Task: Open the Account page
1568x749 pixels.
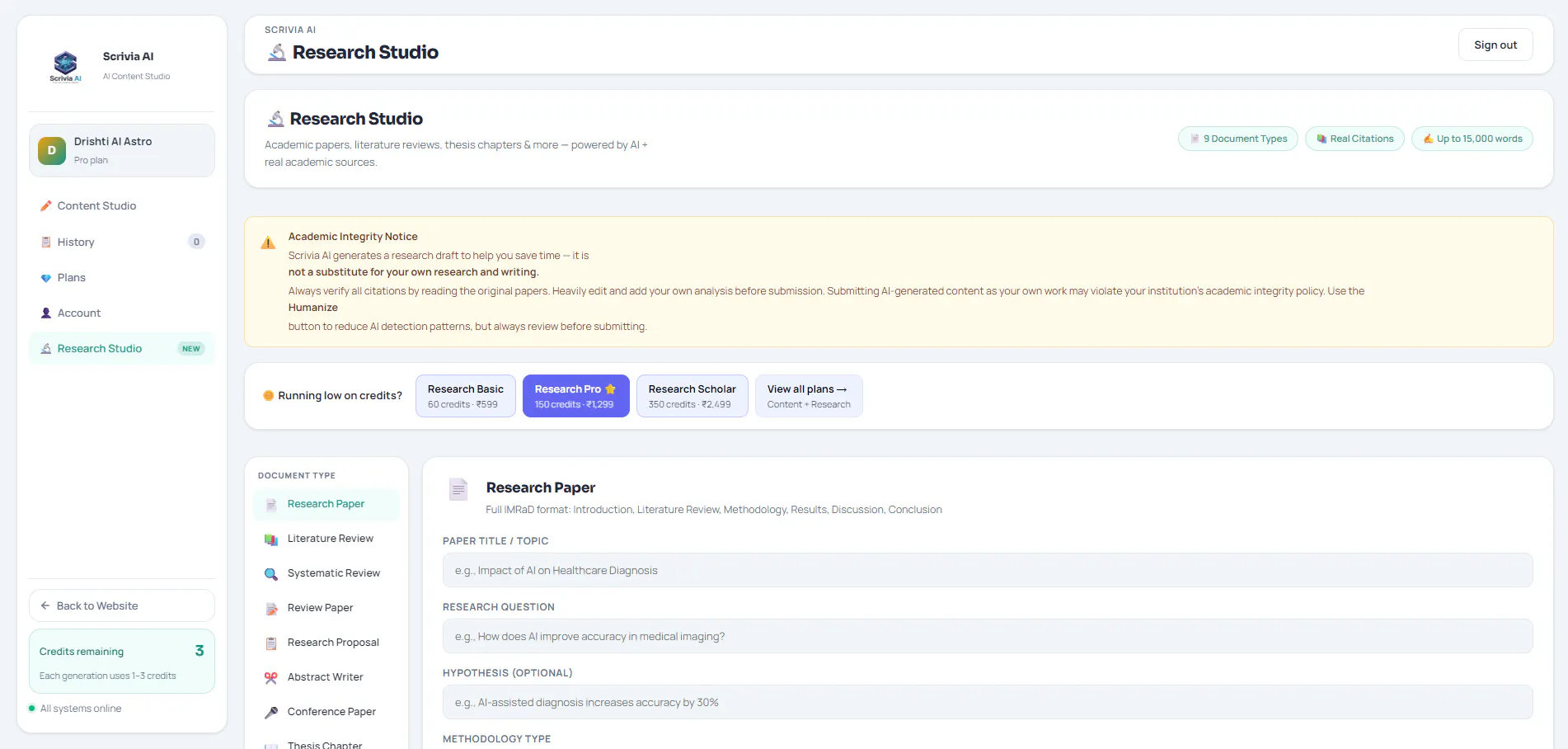Action: click(x=122, y=313)
